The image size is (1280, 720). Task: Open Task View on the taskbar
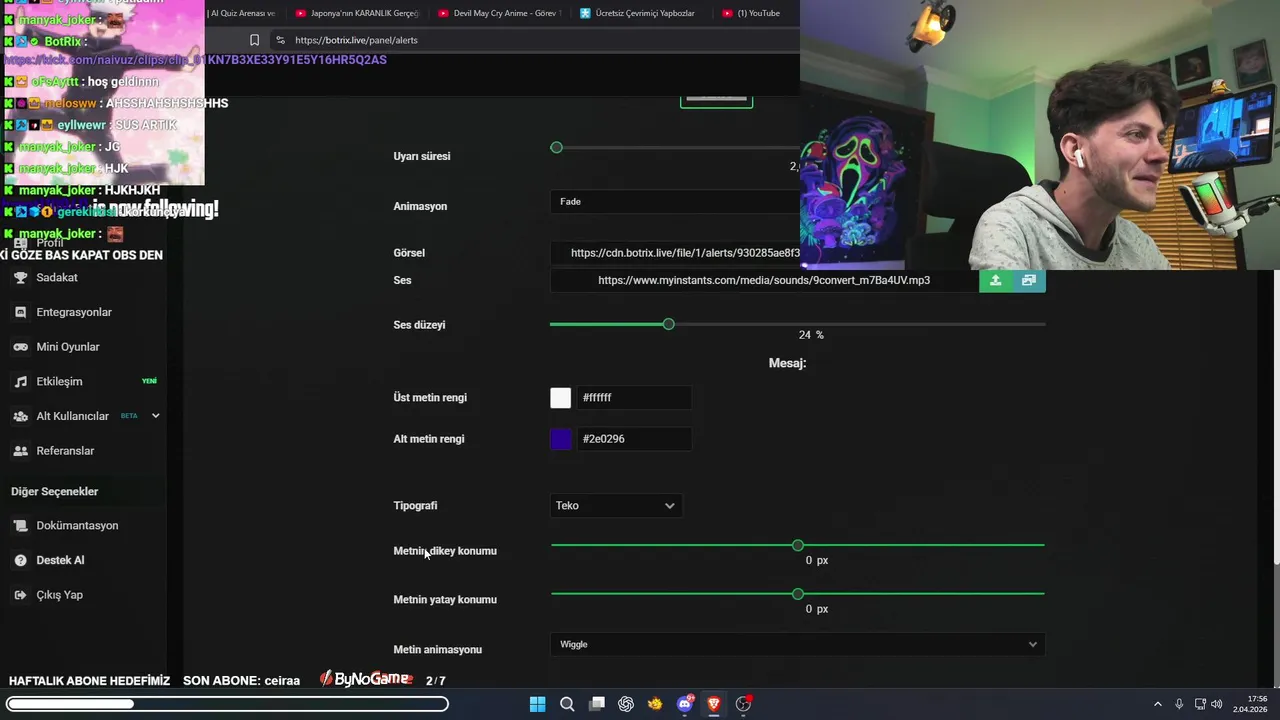tap(597, 704)
